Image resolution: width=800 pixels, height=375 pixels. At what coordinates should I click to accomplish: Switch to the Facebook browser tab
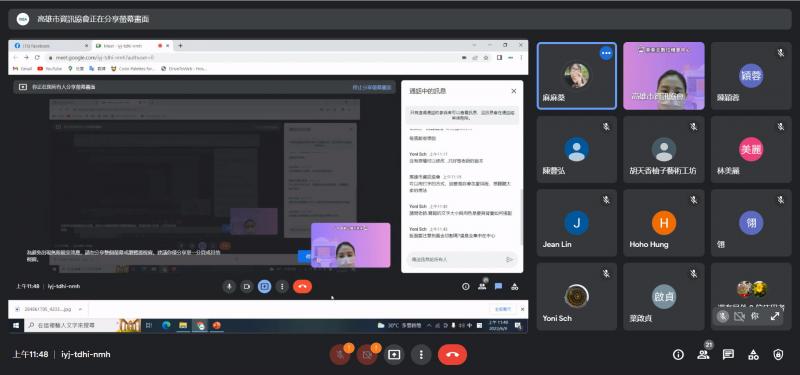pos(49,45)
